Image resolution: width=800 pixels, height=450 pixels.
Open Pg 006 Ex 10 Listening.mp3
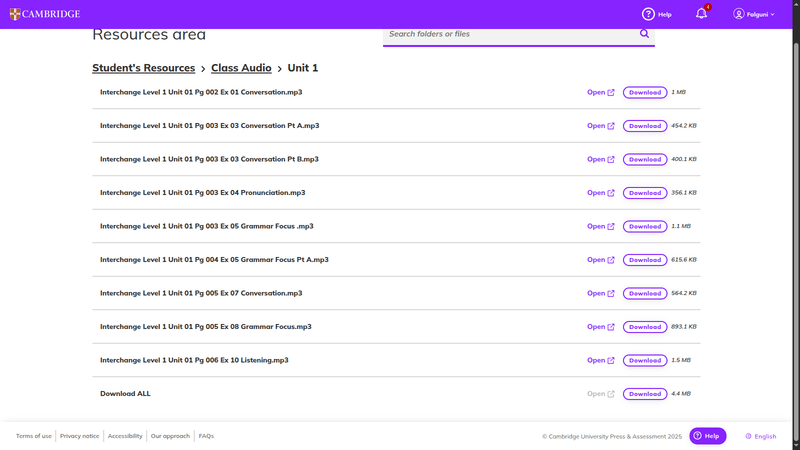[x=601, y=360]
